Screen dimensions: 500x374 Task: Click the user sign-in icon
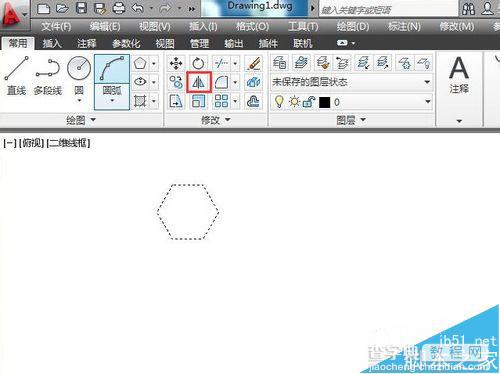tap(487, 9)
